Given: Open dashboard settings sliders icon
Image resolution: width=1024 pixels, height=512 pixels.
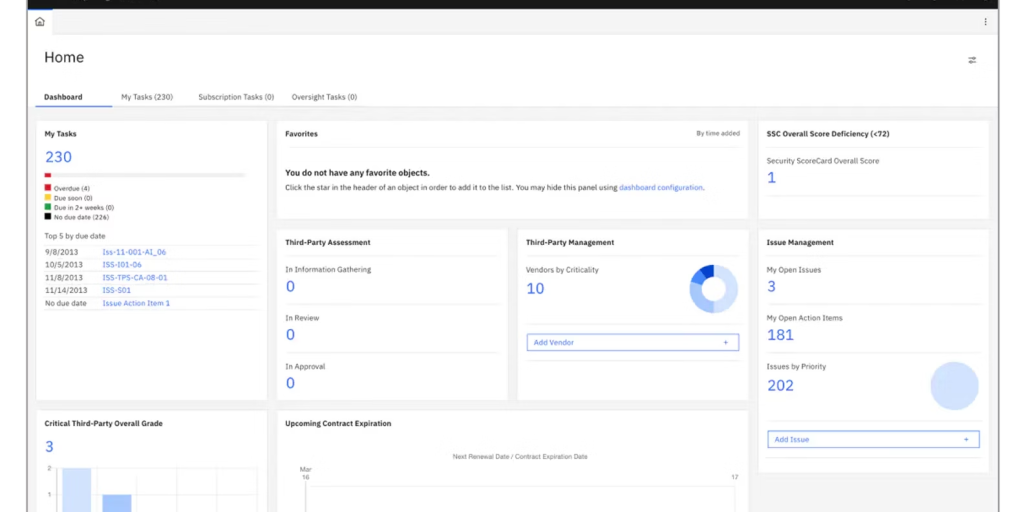Looking at the screenshot, I should 972,60.
